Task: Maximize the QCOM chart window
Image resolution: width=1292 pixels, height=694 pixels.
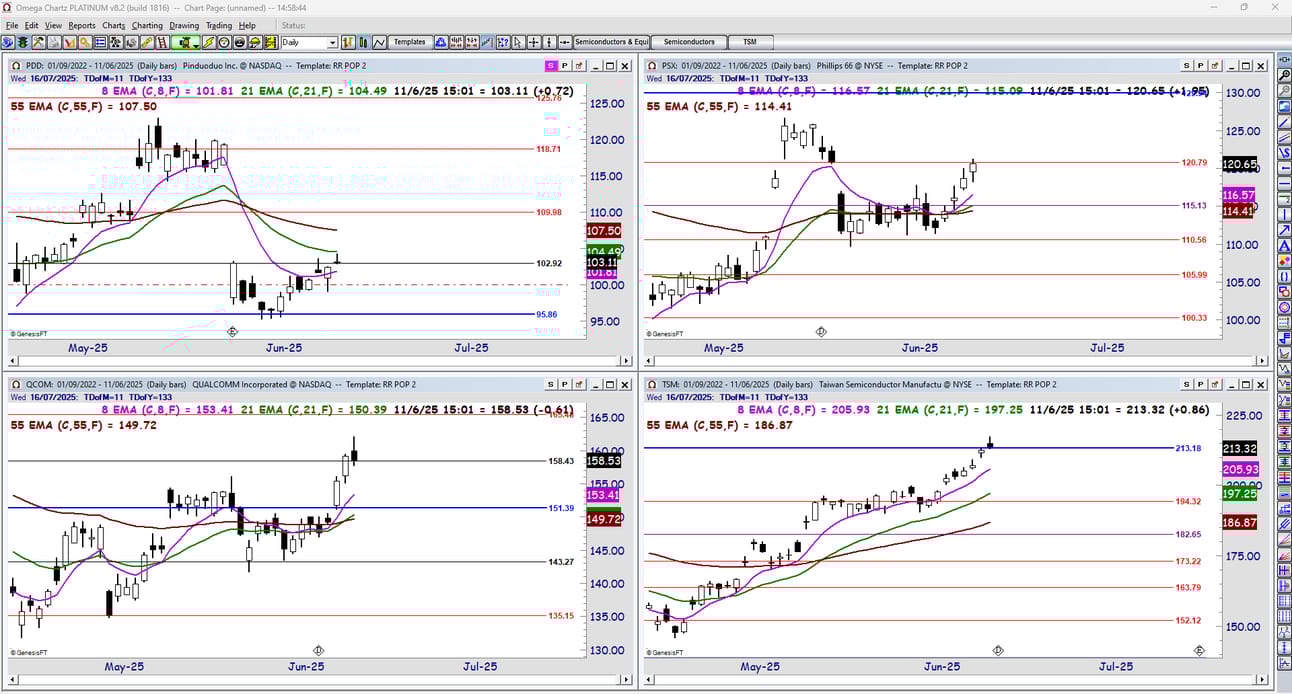Action: tap(610, 384)
